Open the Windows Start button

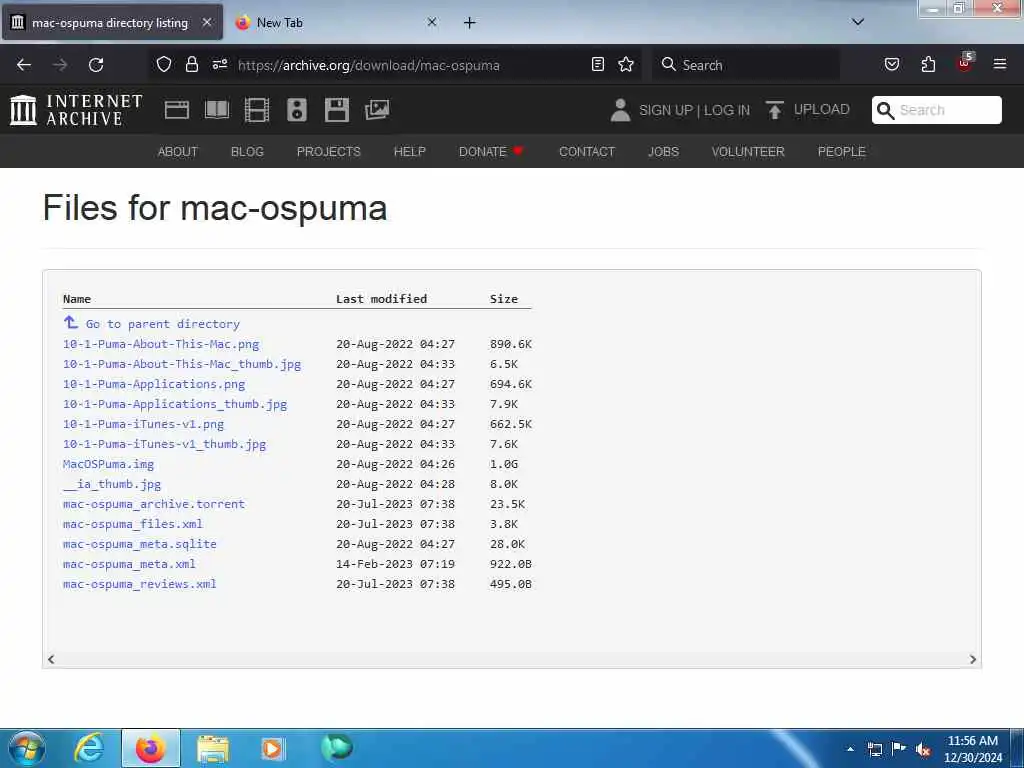[27, 748]
